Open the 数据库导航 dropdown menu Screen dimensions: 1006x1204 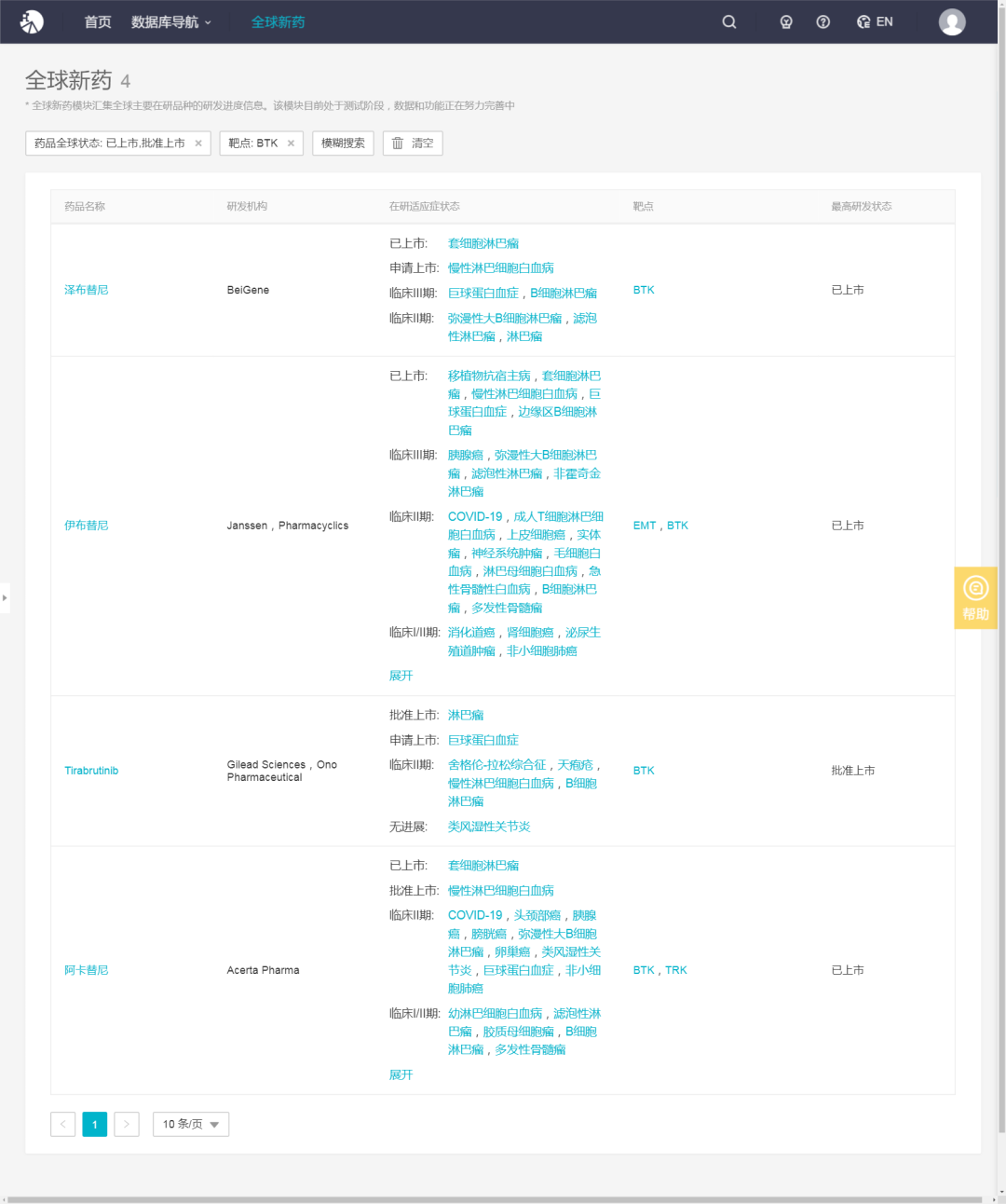click(x=171, y=22)
